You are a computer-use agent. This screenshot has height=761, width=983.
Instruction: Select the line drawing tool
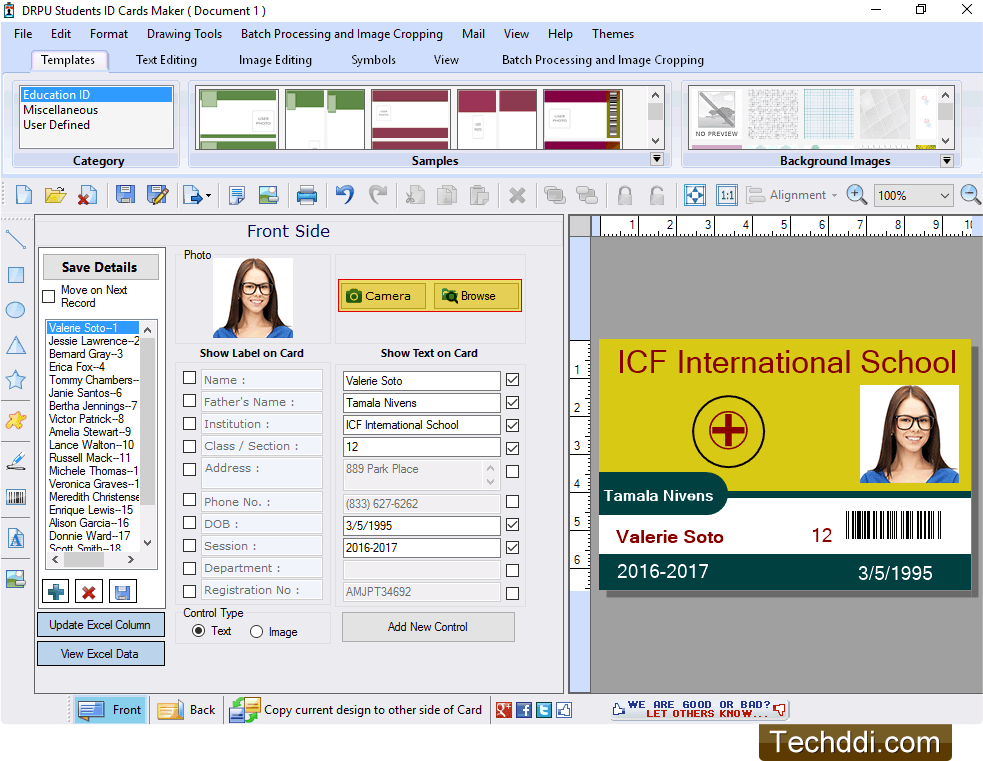(16, 239)
